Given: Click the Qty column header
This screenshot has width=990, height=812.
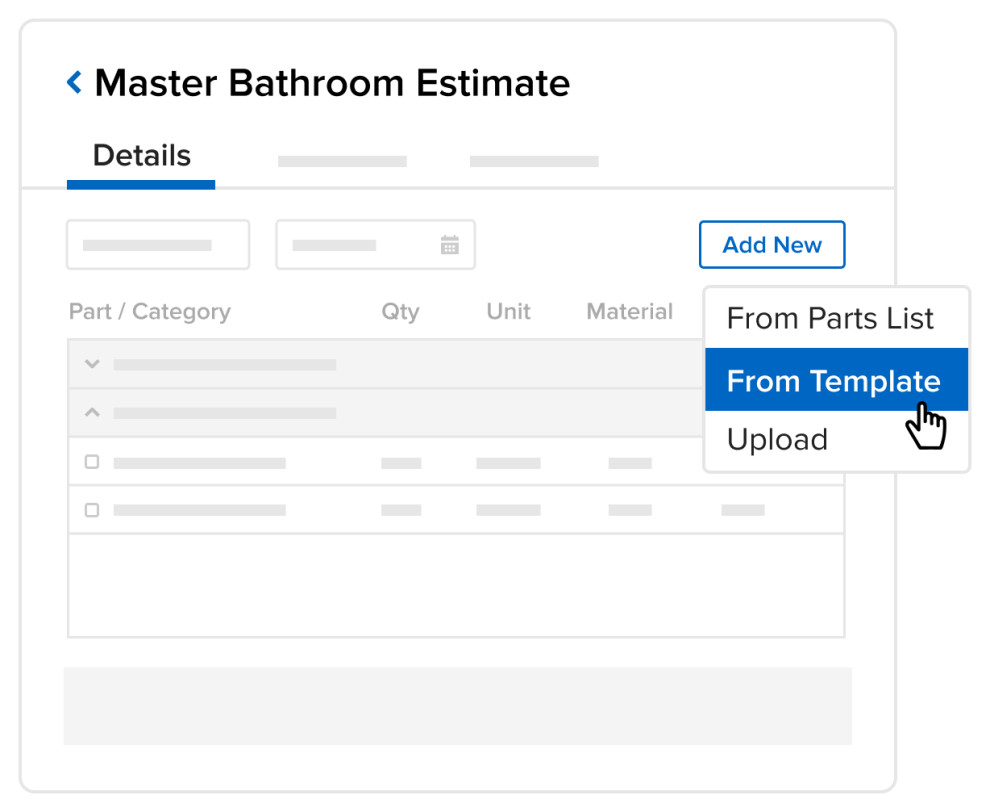Looking at the screenshot, I should pos(400,311).
